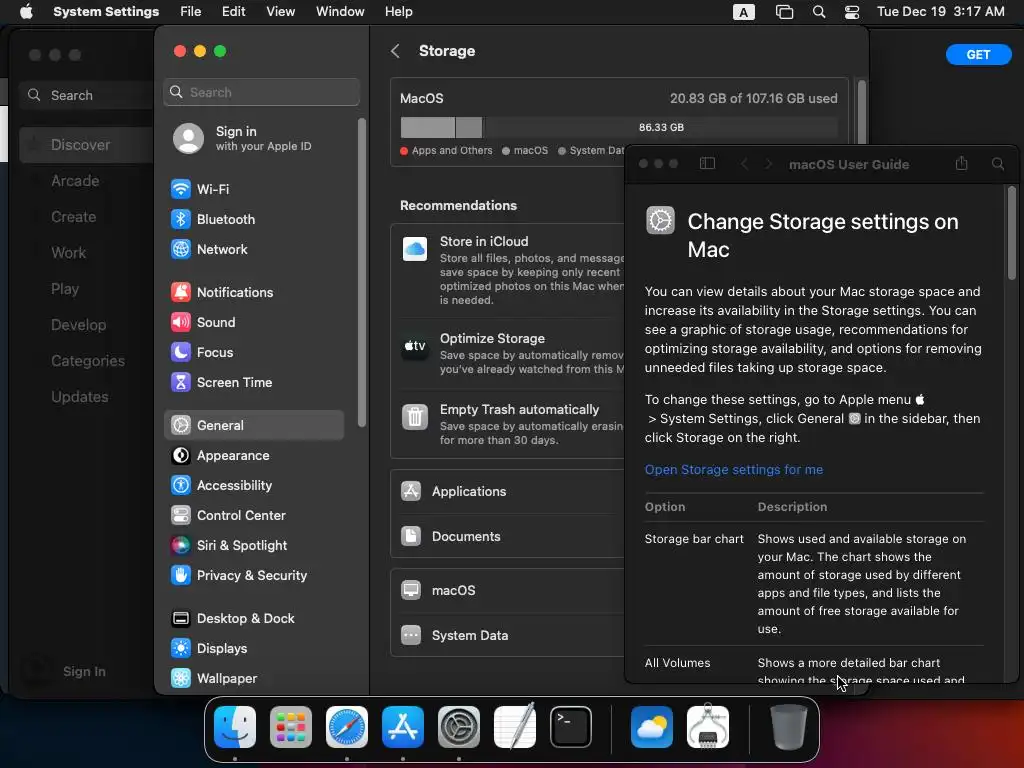Open Terminal from the Dock

point(571,727)
